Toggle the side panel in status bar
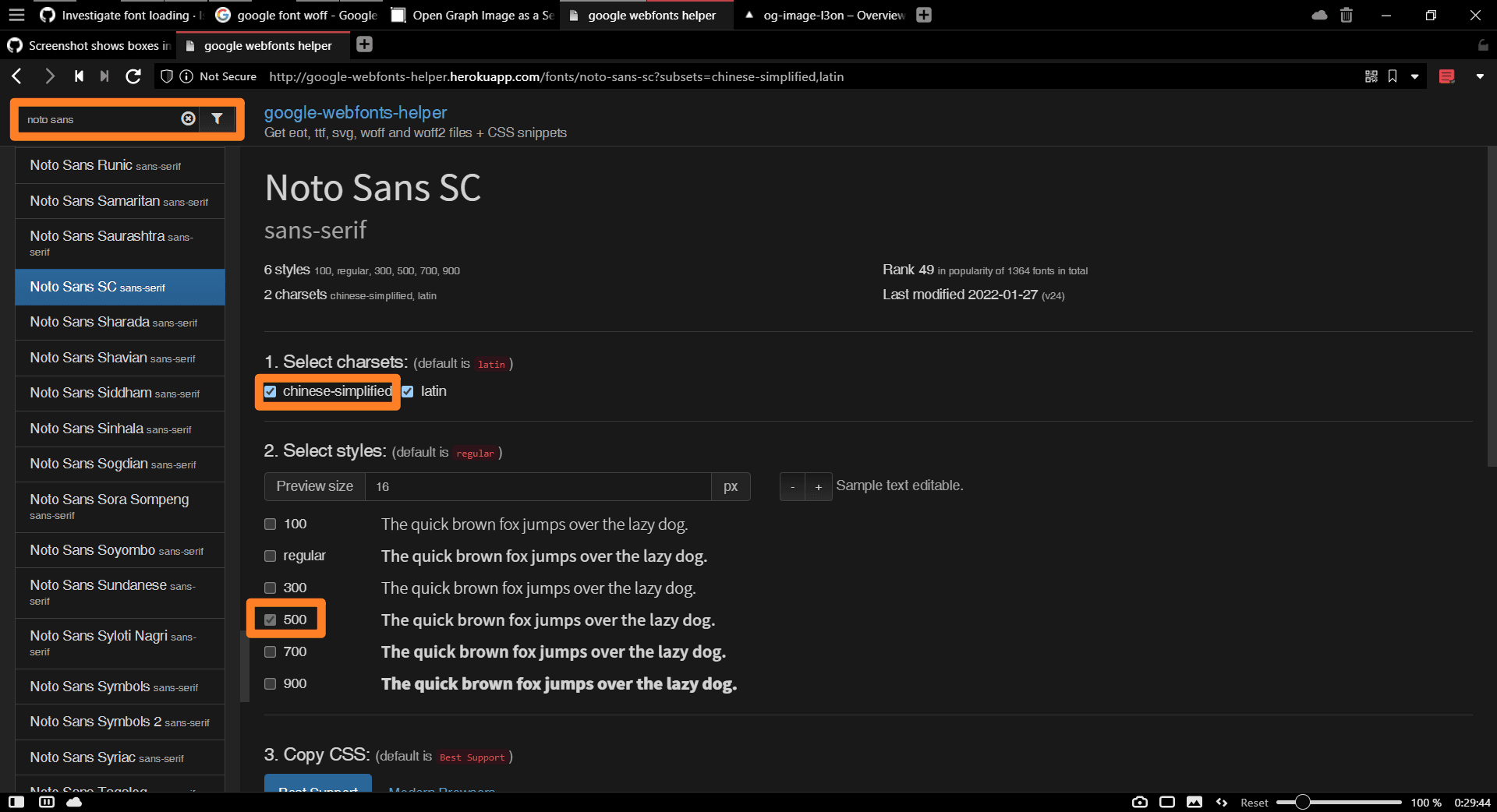 tap(16, 802)
